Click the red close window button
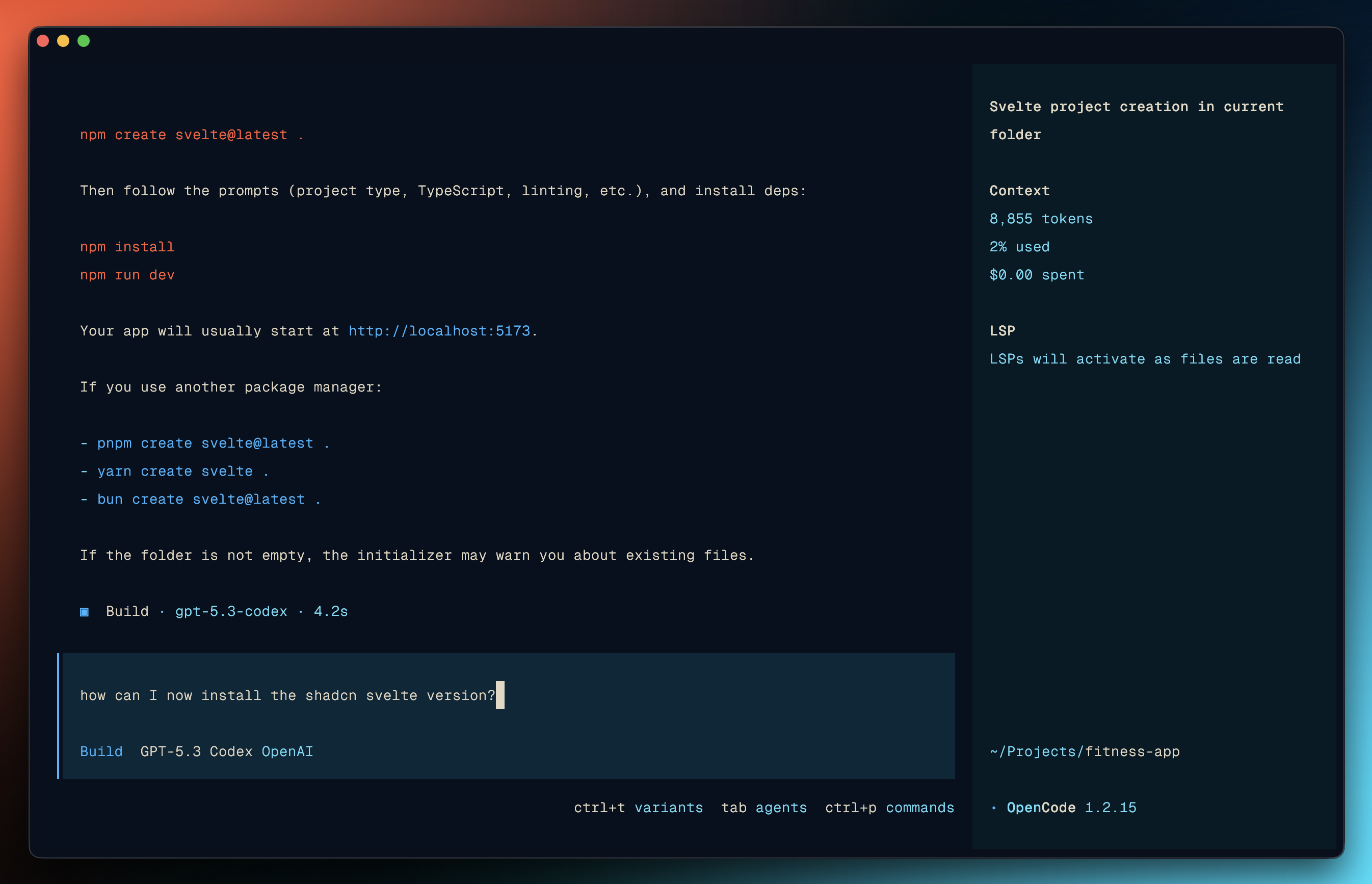 click(x=43, y=41)
